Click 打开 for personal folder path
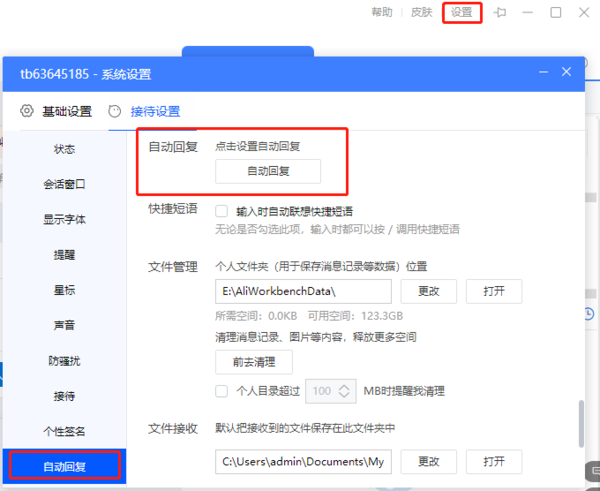Image resolution: width=600 pixels, height=491 pixels. click(x=494, y=291)
